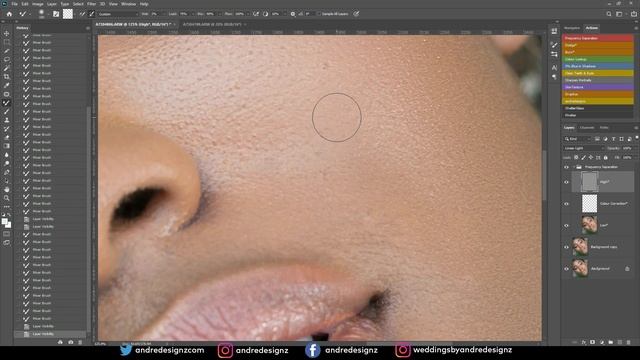Hide the Frequency Separation group
640x360 pixels.
pos(566,167)
